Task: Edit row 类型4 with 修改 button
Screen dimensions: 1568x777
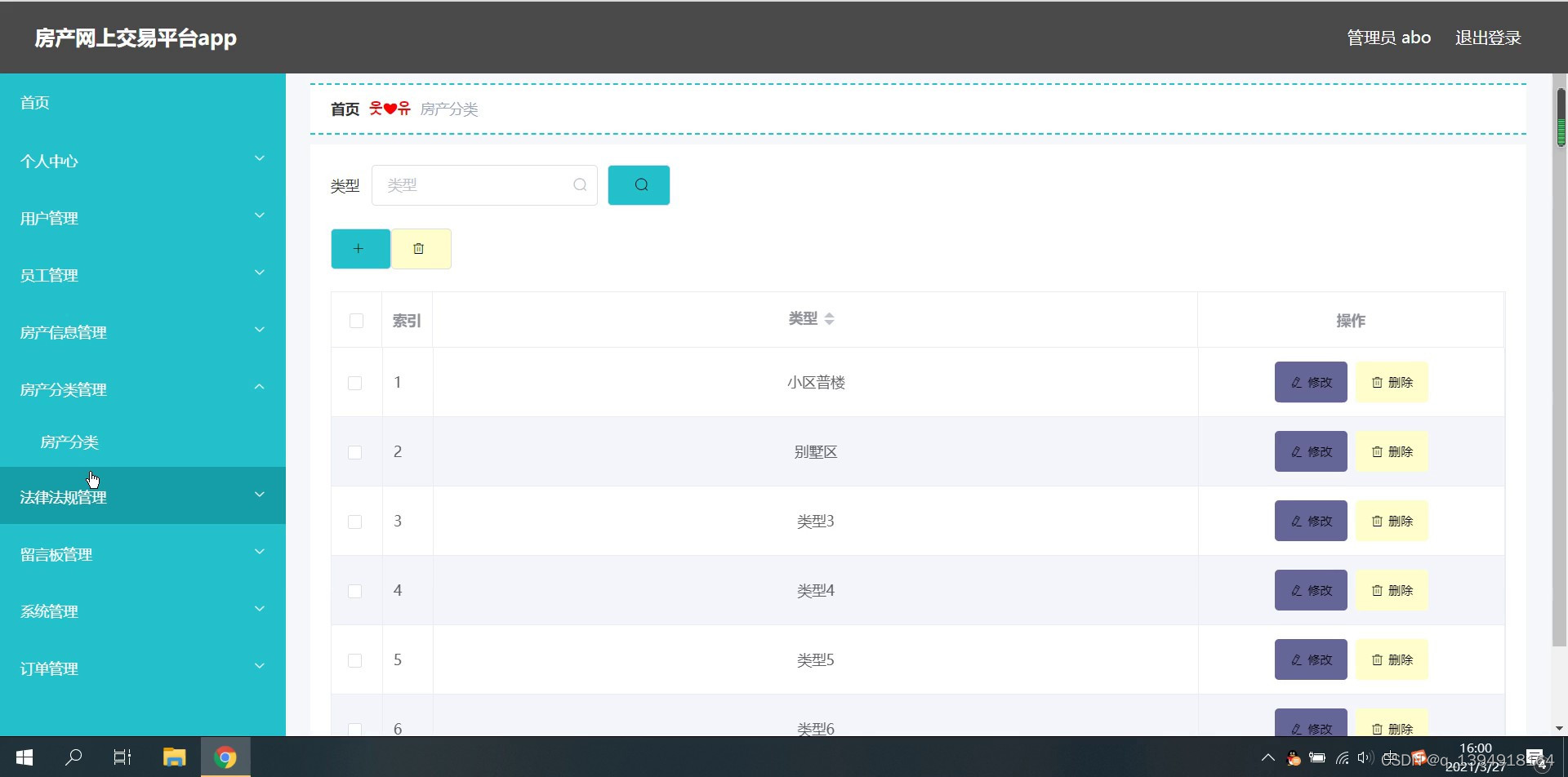Action: click(1311, 590)
